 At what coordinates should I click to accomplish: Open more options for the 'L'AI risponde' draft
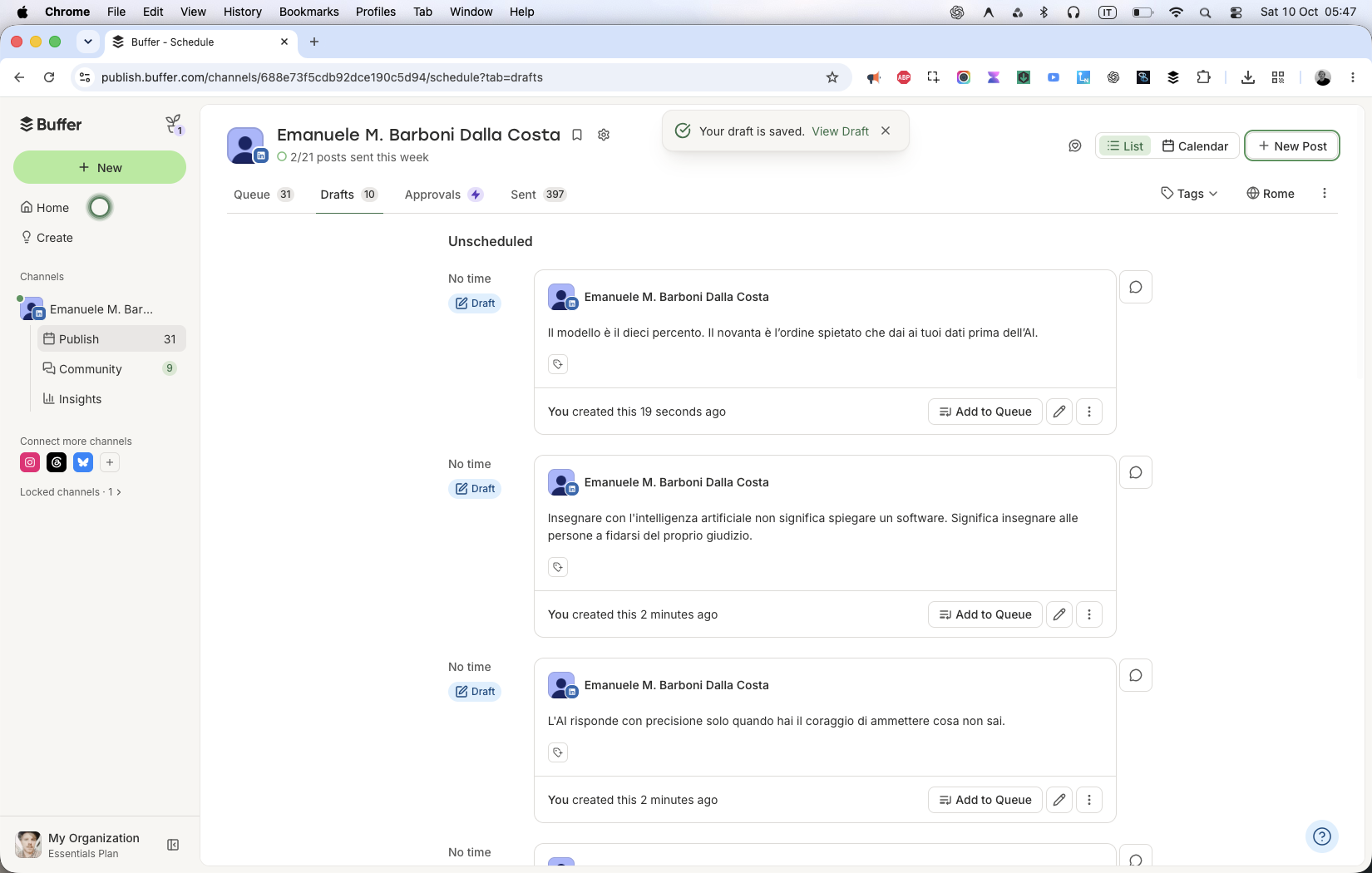tap(1089, 800)
